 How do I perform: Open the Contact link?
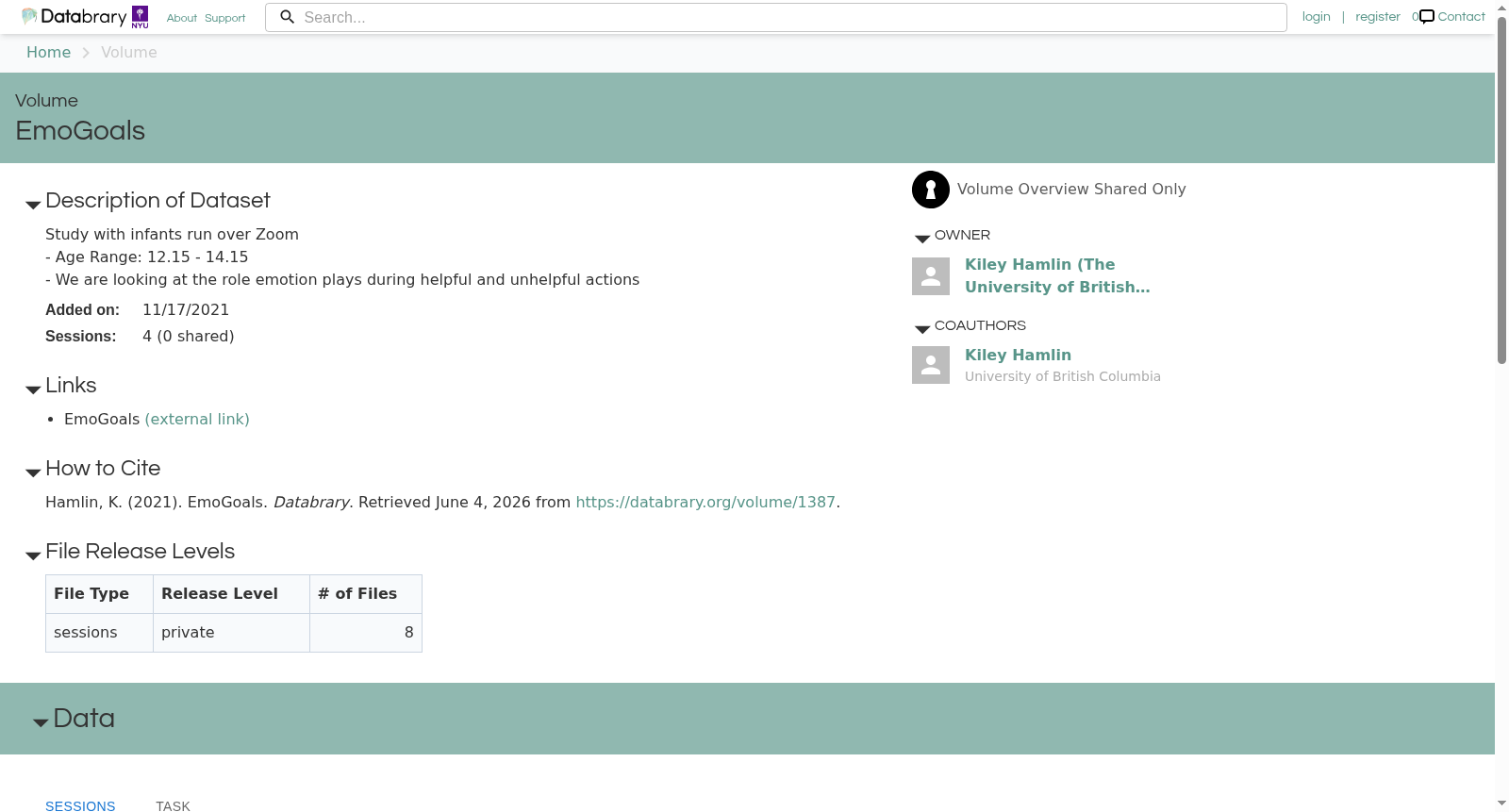1461,17
